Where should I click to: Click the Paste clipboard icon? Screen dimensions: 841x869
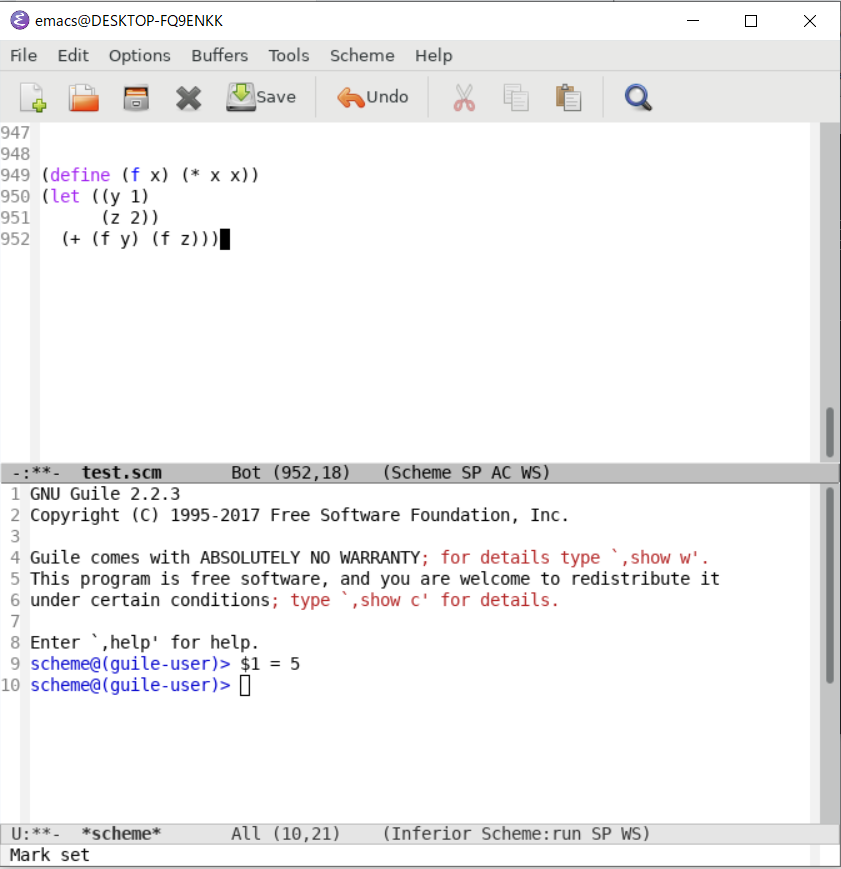tap(568, 98)
